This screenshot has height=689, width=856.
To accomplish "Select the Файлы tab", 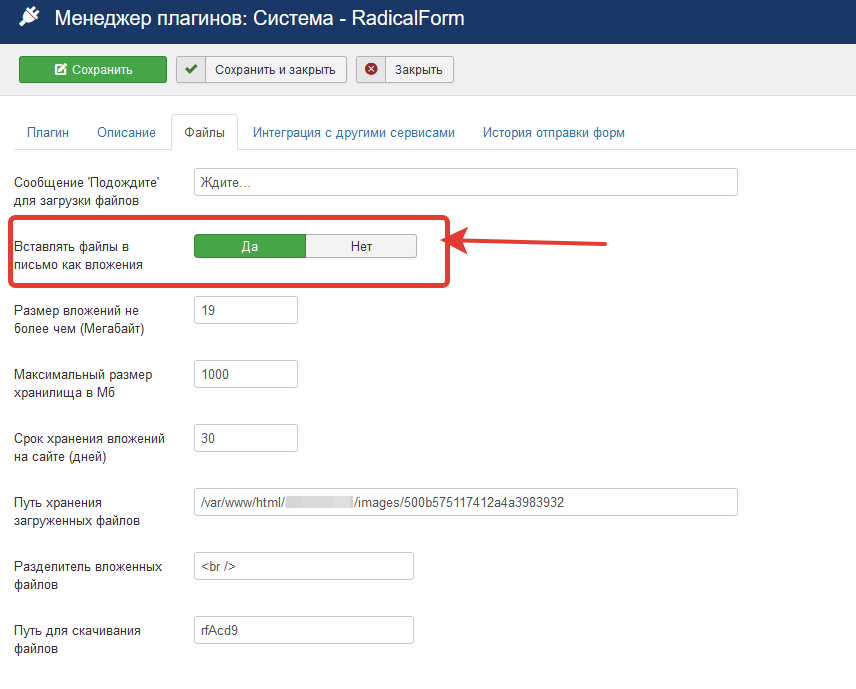I will click(204, 132).
